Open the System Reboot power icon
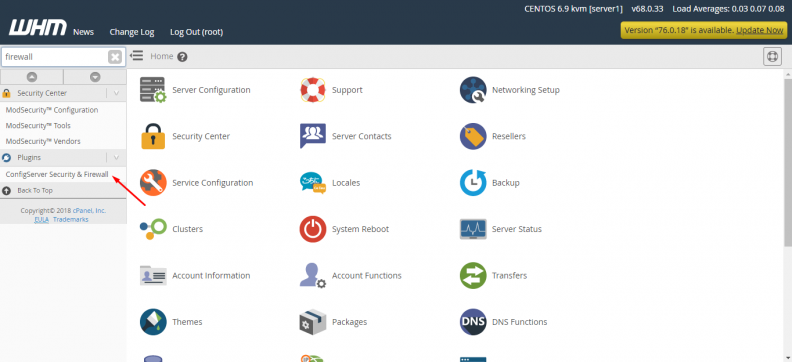 pyautogui.click(x=313, y=229)
